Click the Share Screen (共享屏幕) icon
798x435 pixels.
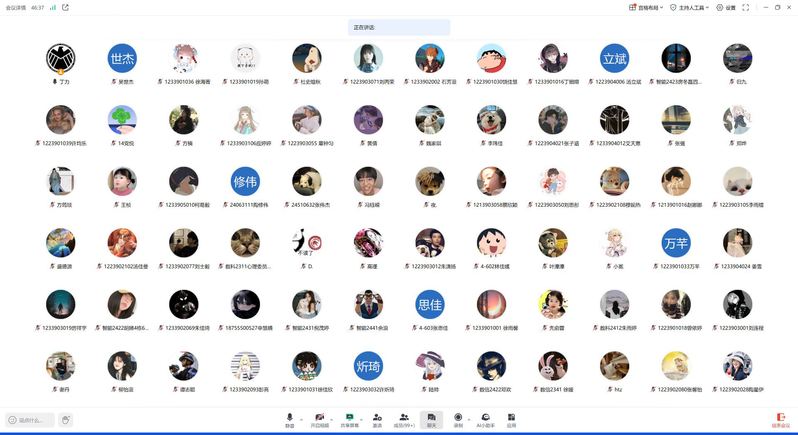click(x=350, y=419)
